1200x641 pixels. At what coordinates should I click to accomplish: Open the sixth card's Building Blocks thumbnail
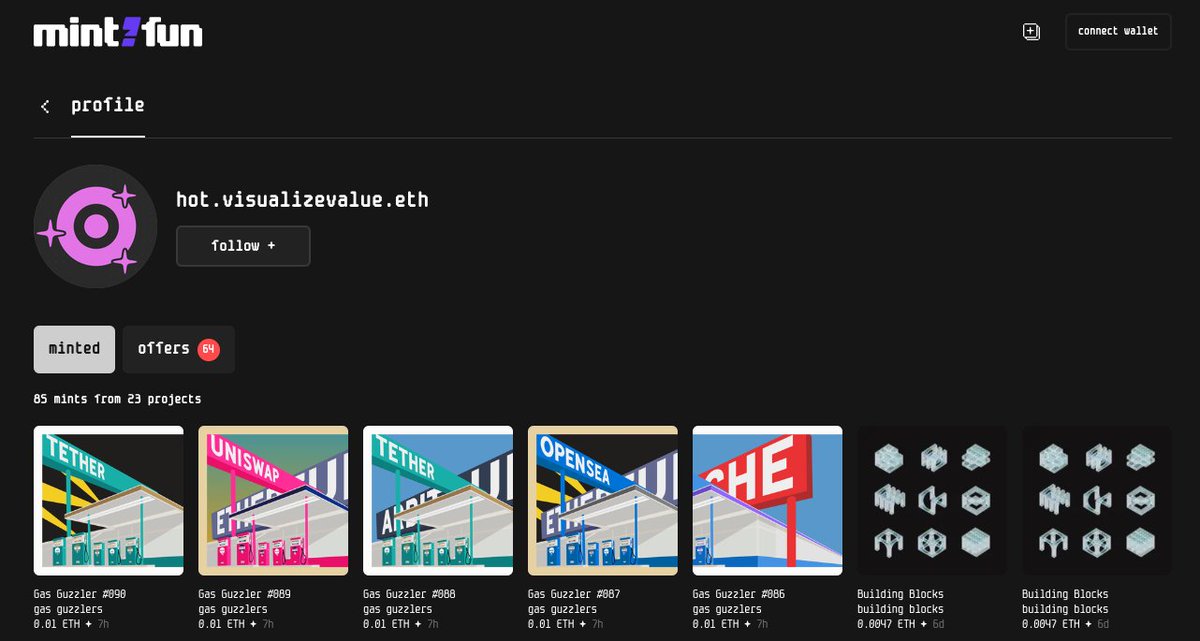[932, 501]
